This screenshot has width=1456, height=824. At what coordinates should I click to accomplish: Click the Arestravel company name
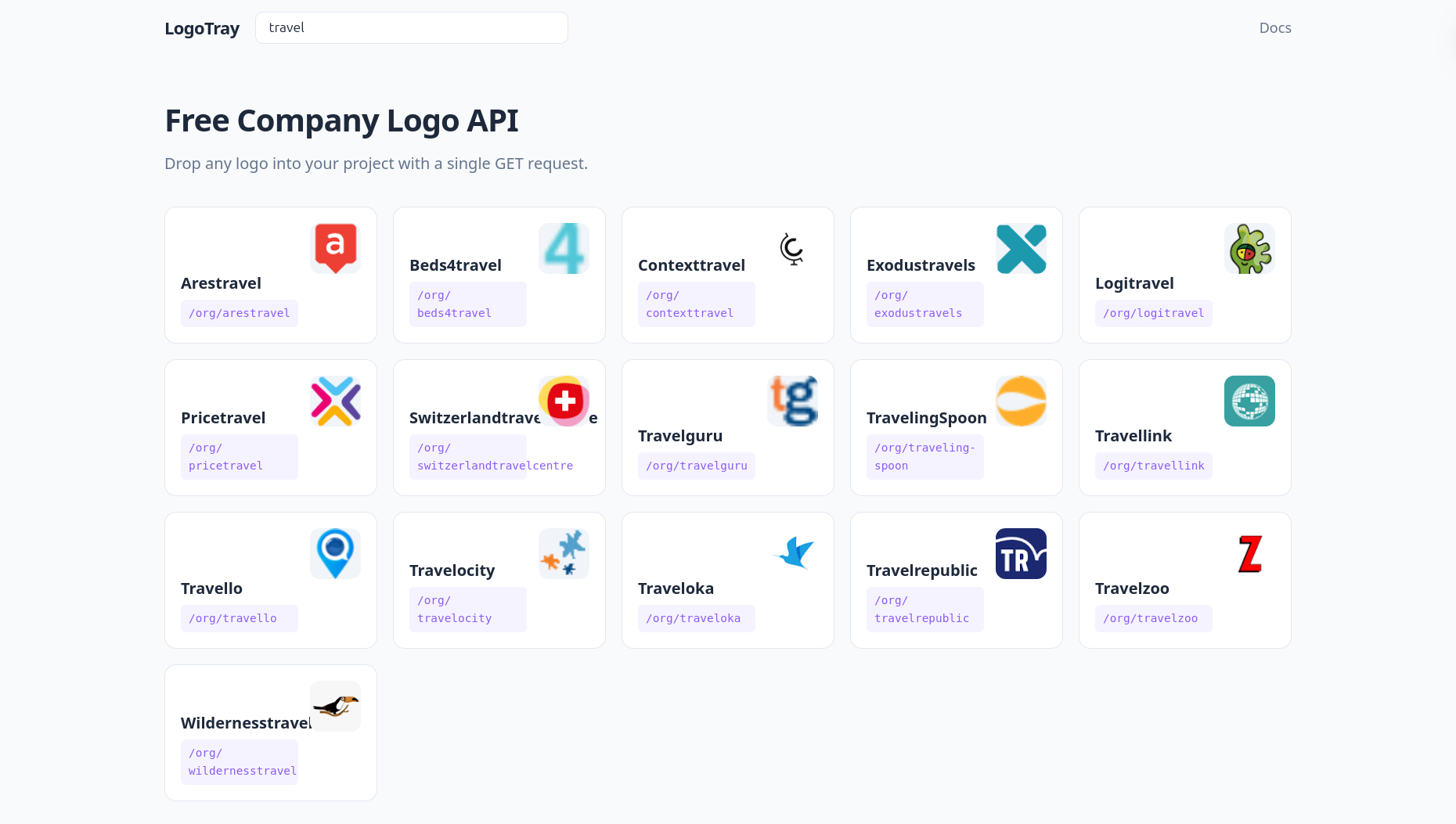coord(221,283)
